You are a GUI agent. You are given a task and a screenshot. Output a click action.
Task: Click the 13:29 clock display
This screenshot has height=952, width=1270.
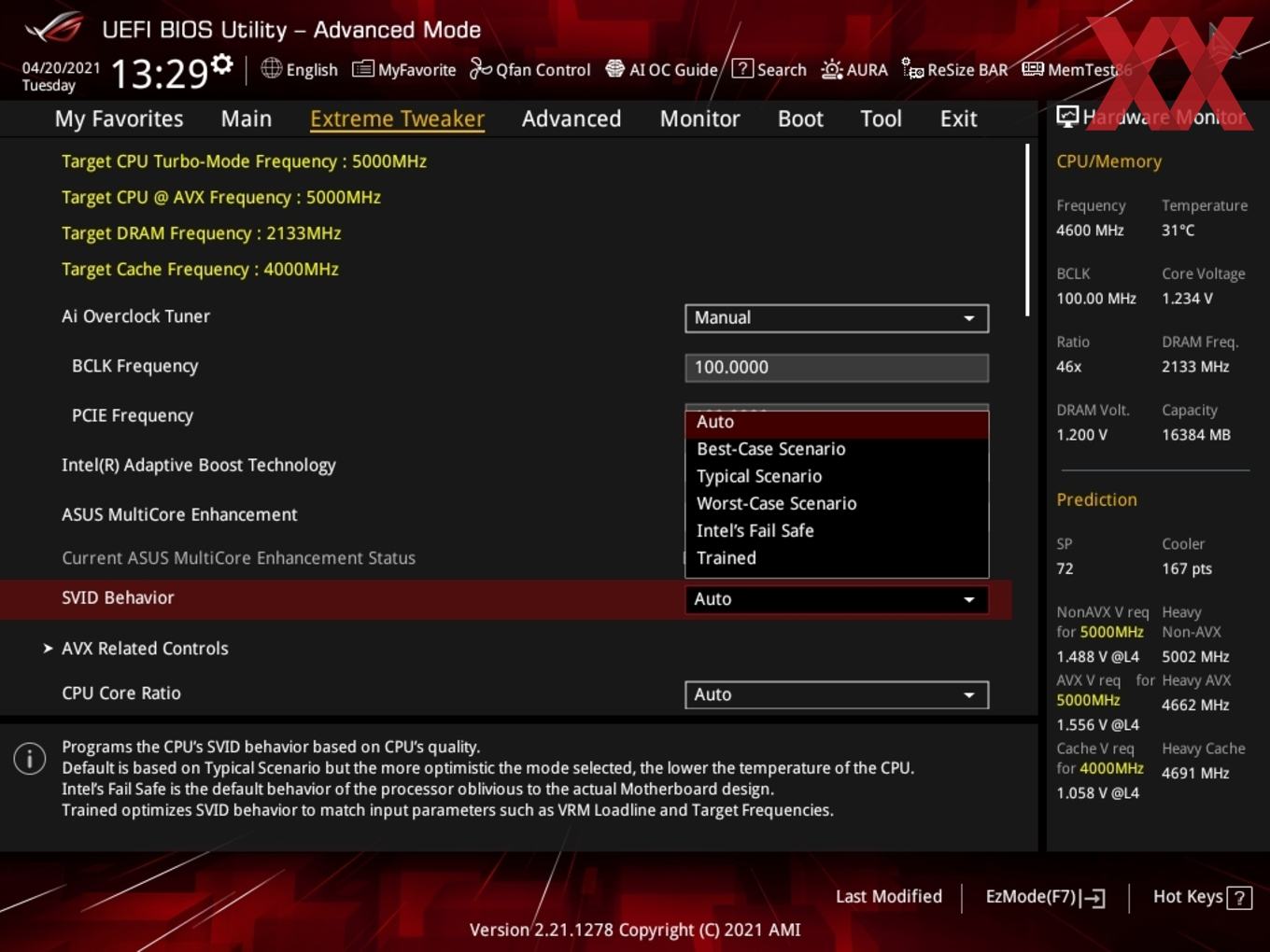click(x=159, y=73)
